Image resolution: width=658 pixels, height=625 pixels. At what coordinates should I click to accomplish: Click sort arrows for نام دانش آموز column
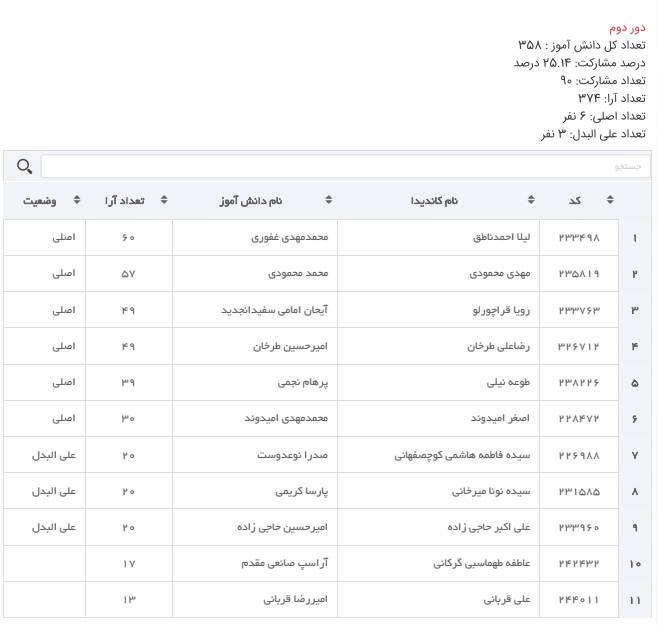tap(327, 201)
